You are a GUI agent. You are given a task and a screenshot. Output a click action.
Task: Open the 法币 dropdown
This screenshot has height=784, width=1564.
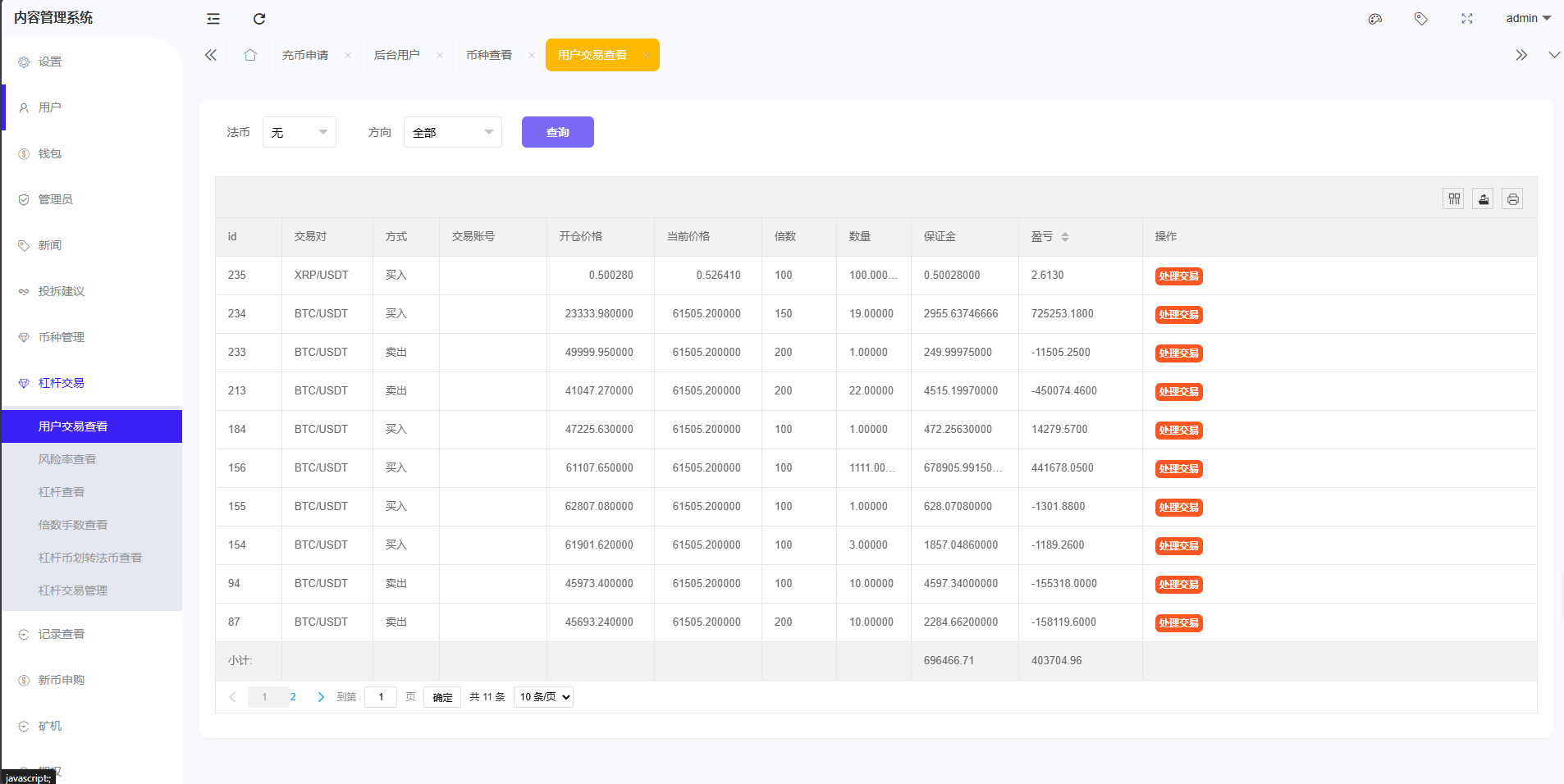click(x=299, y=132)
